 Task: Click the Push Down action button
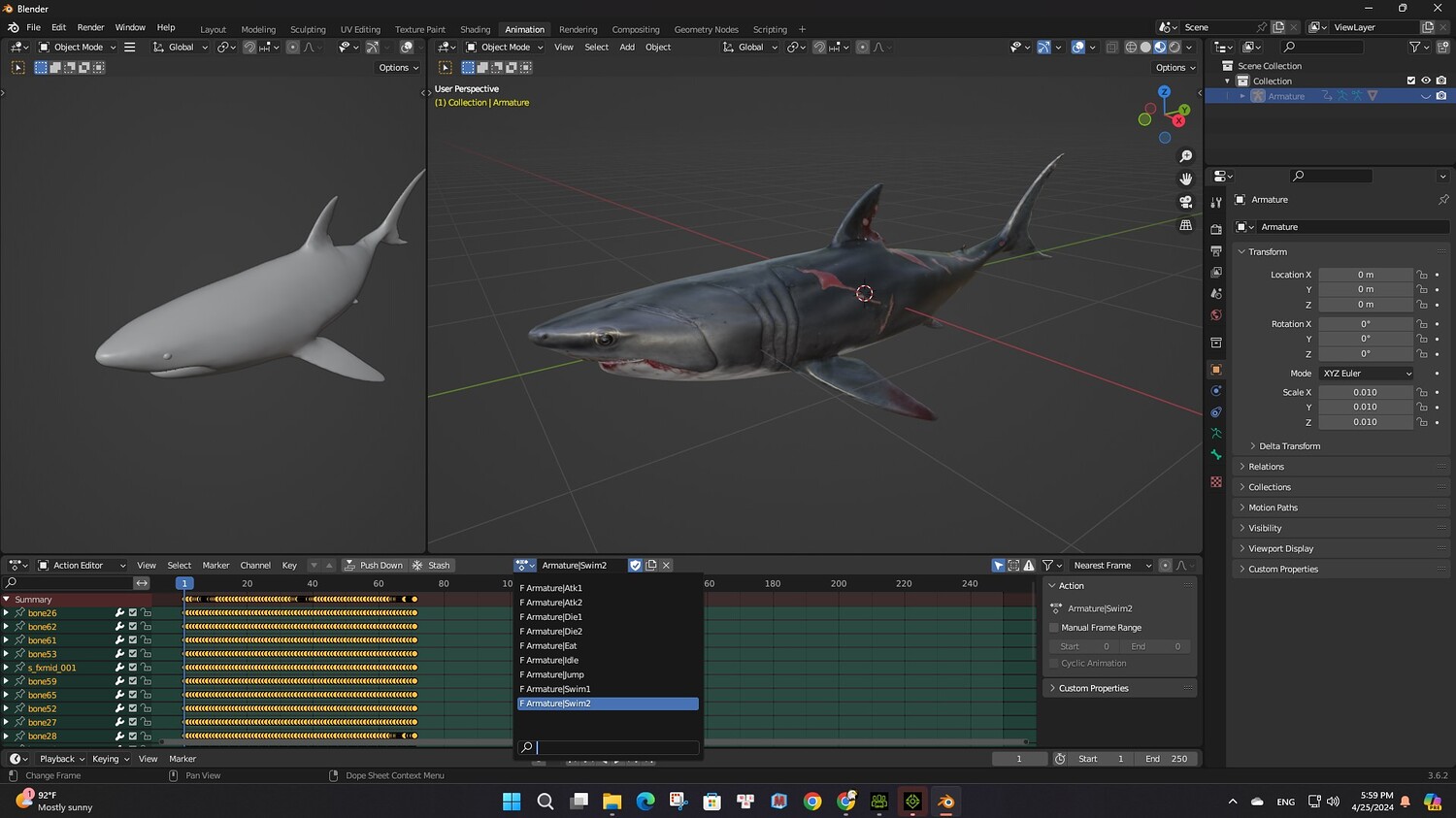372,566
